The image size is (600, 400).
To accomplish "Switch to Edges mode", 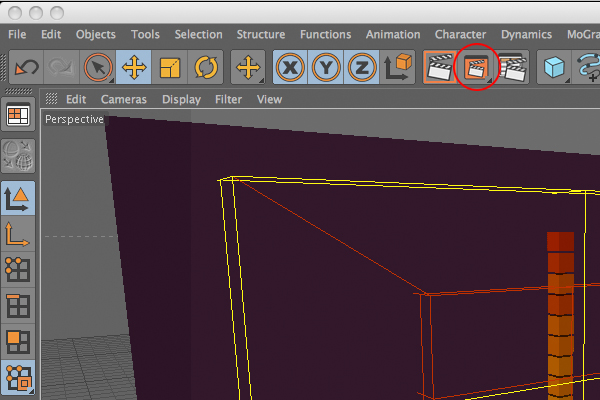I will 18,305.
